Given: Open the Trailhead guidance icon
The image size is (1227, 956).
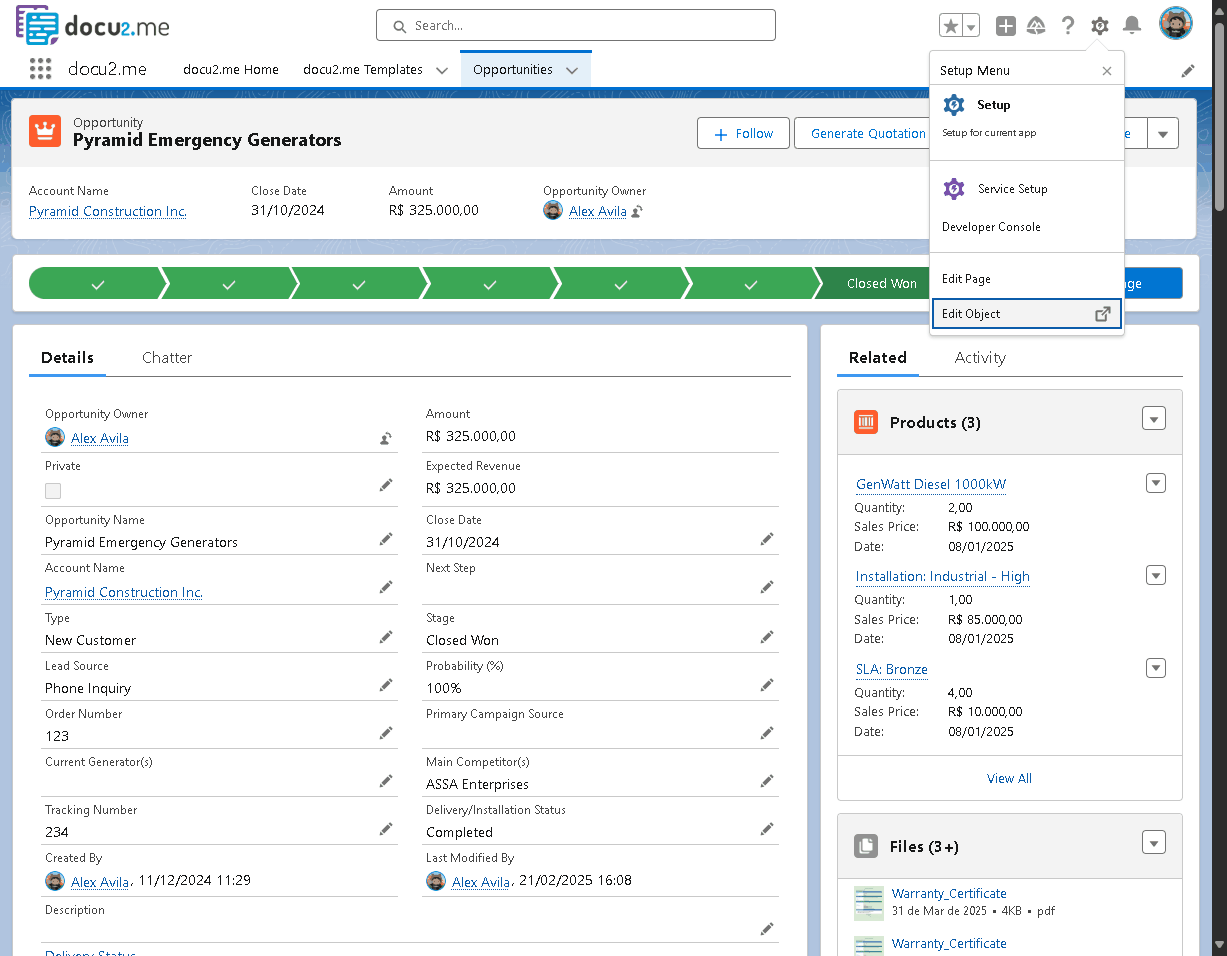Looking at the screenshot, I should point(1036,26).
